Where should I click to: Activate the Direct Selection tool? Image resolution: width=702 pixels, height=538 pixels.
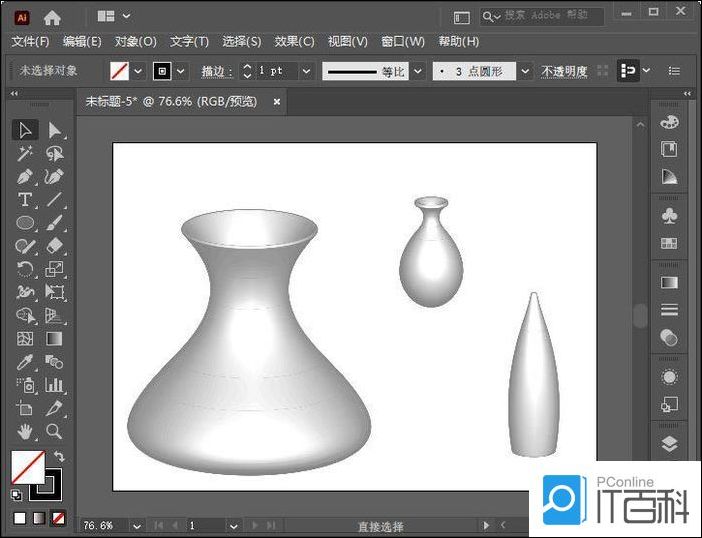(55, 130)
